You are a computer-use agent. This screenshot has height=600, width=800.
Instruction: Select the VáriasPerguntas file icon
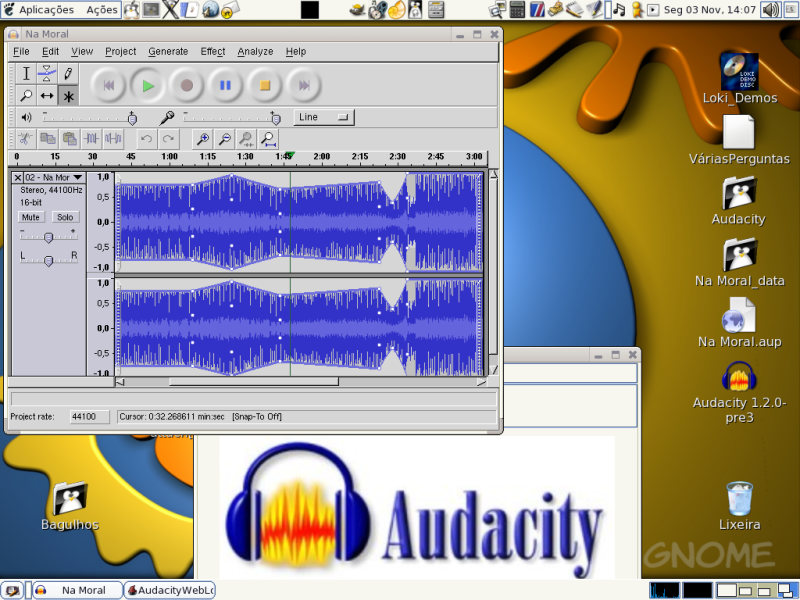click(x=739, y=140)
